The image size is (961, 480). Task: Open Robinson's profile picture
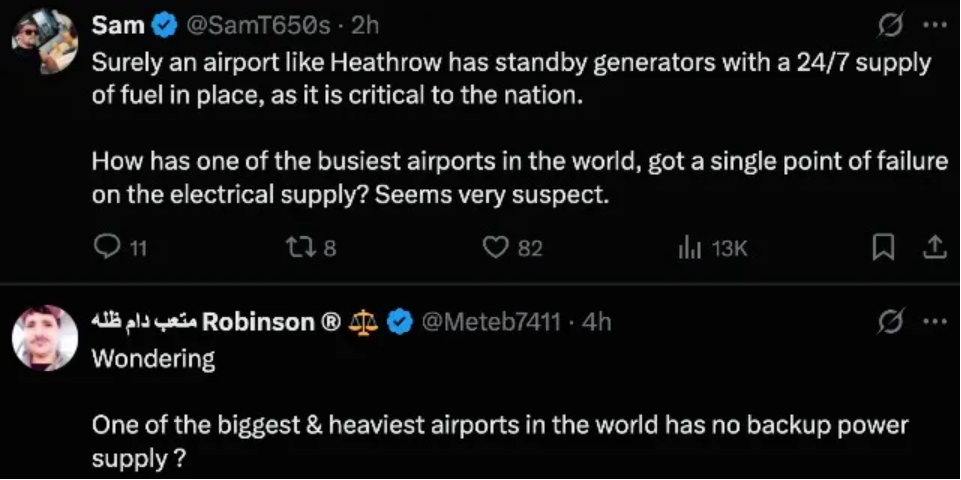coord(45,338)
